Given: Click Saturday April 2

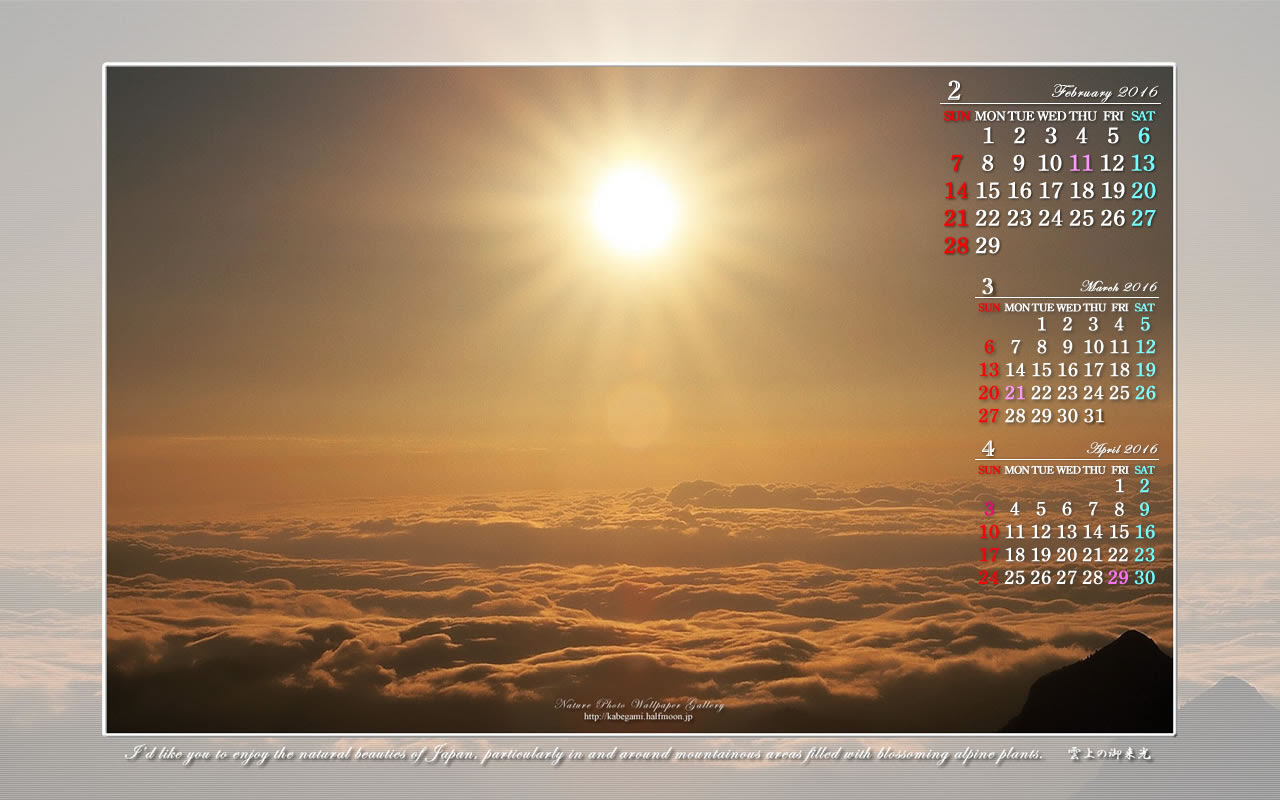Looking at the screenshot, I should (x=1145, y=486).
